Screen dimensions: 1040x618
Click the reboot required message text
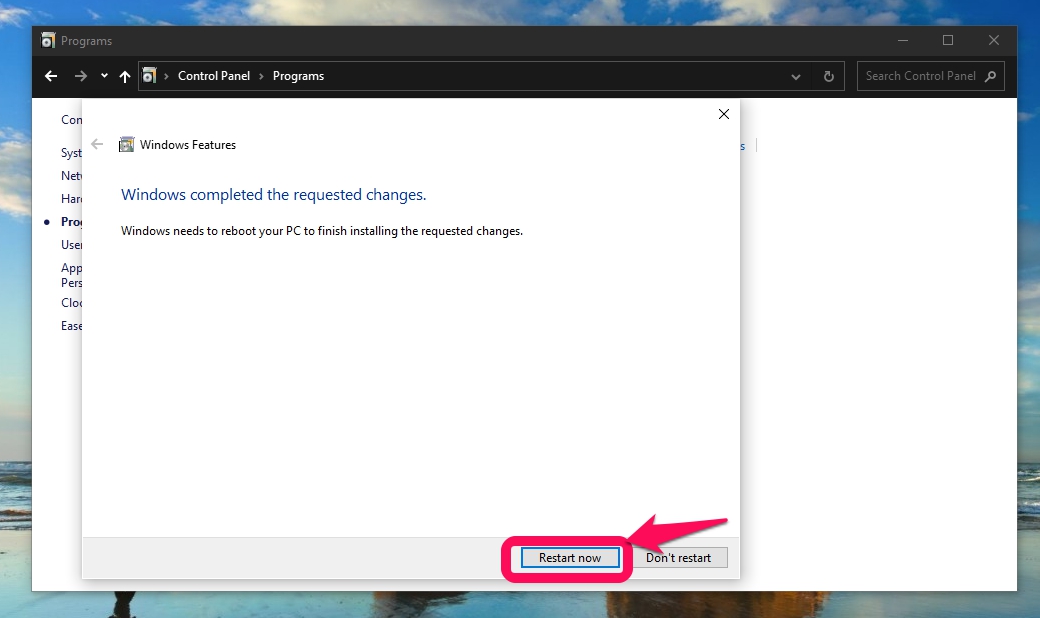pyautogui.click(x=322, y=231)
